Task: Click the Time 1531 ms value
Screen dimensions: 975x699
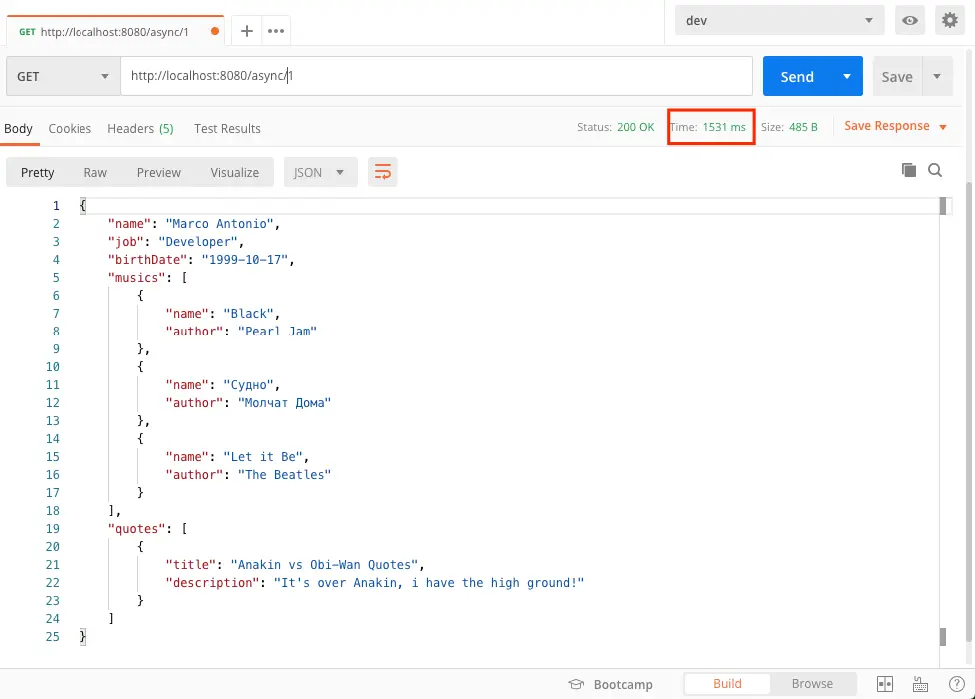Action: [724, 127]
